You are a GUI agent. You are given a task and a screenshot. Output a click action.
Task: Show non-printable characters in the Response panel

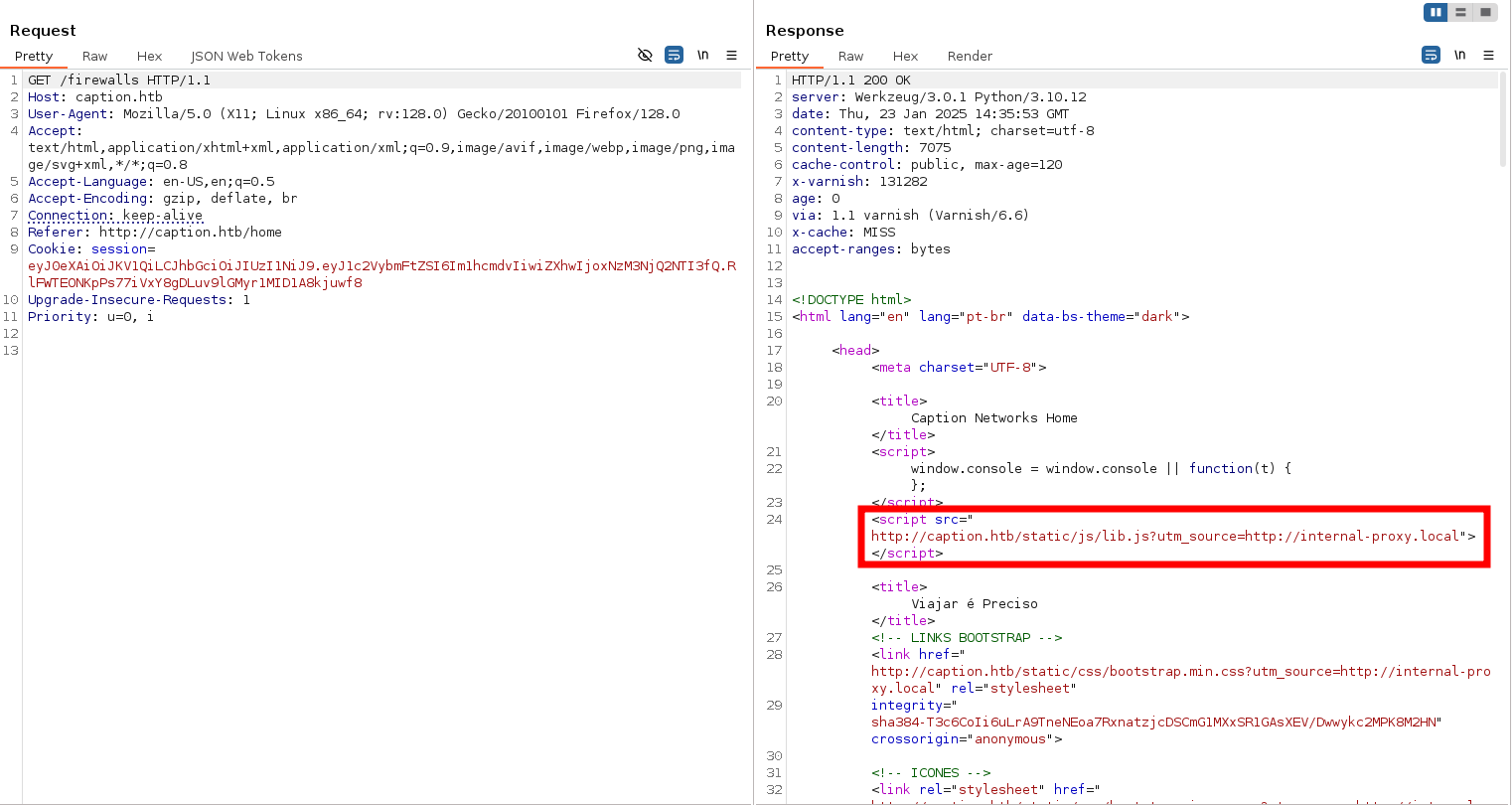pos(1459,56)
